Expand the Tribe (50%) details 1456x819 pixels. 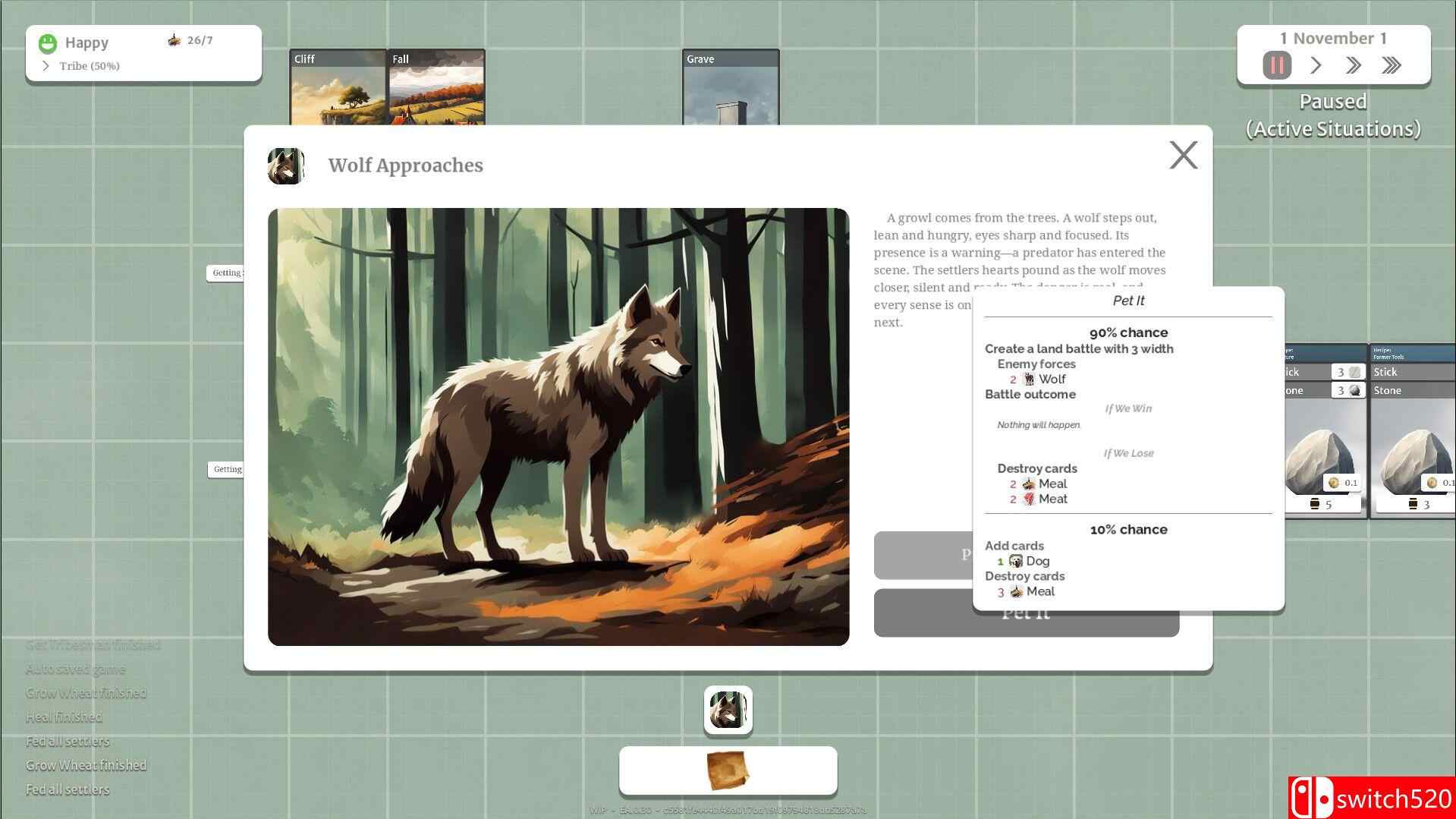click(46, 66)
